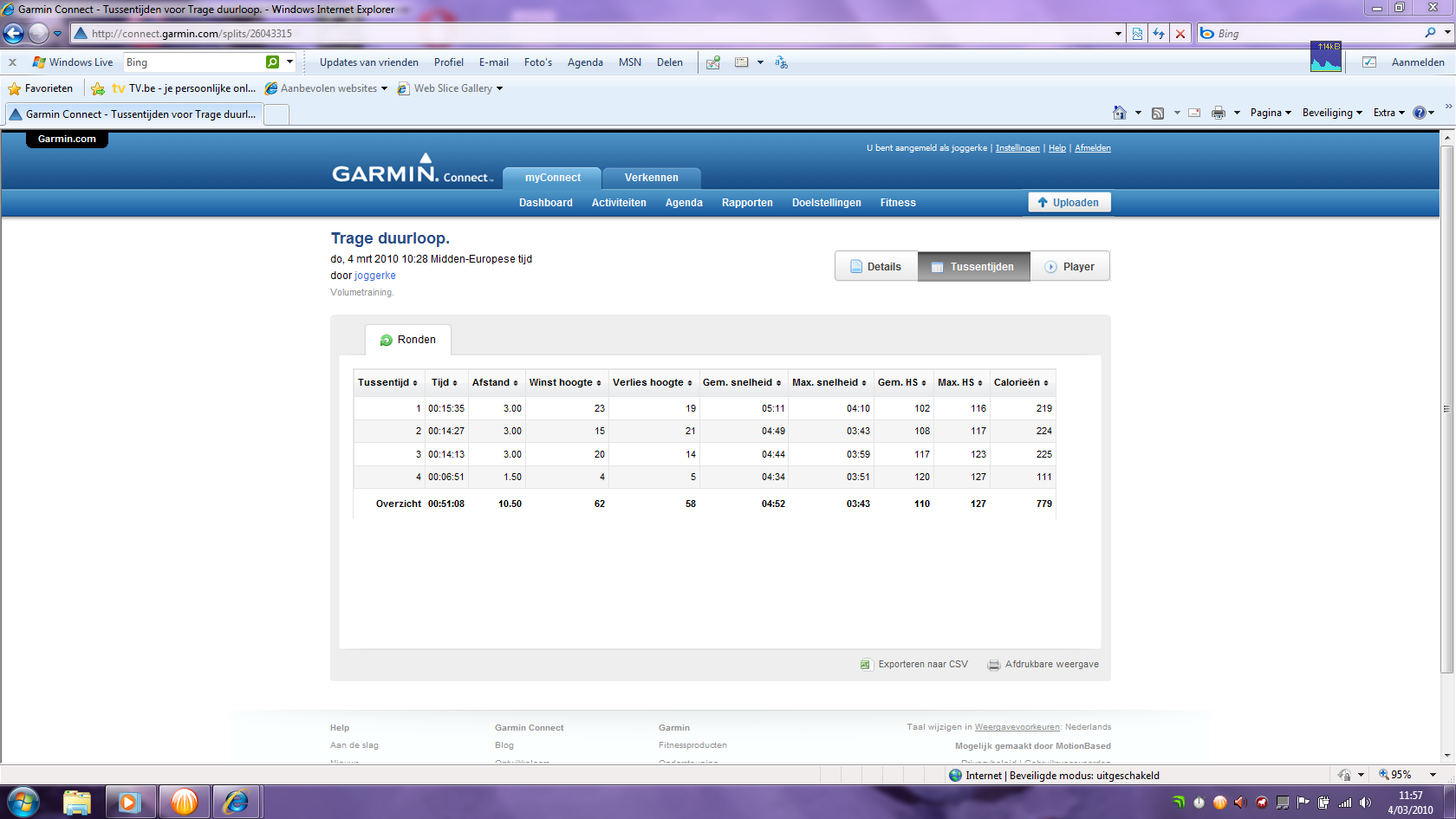
Task: Click the volume speaker tray icon
Action: [1366, 803]
